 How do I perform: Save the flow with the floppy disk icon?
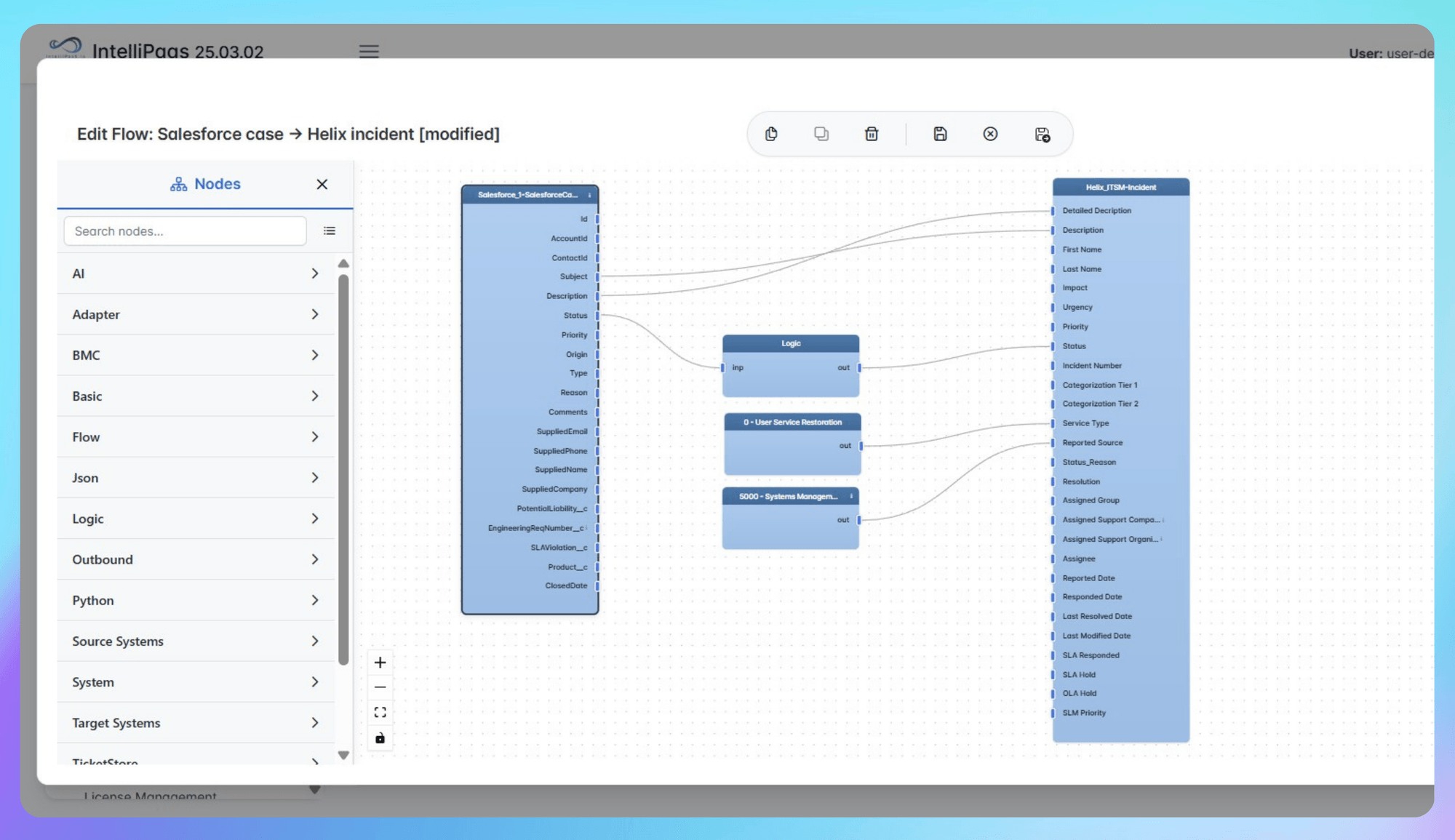pos(940,134)
